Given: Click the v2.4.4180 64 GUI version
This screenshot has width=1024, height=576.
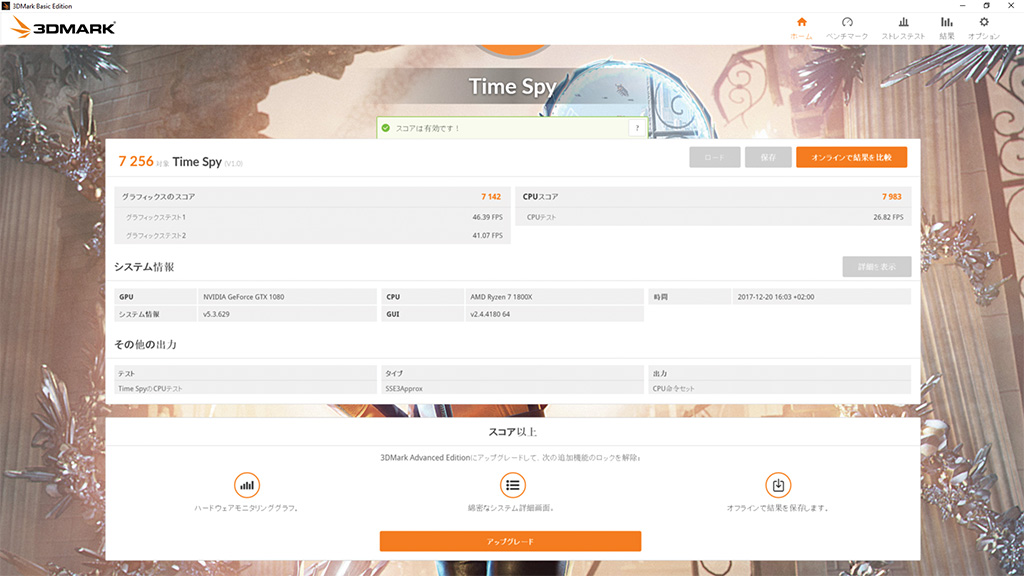Looking at the screenshot, I should pos(490,314).
